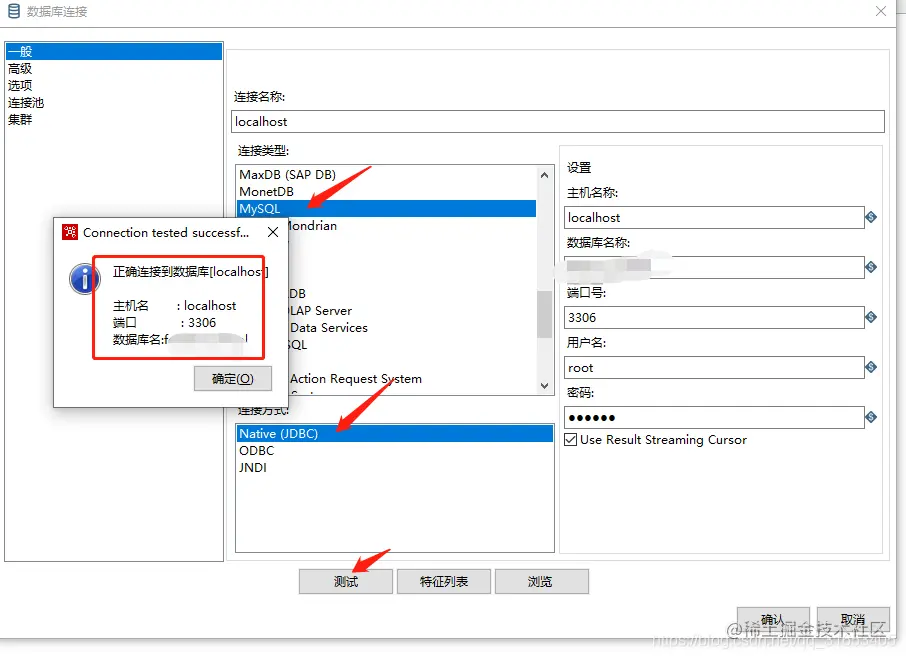This screenshot has width=906, height=659.
Task: Select the 高级 category in left list
Action: [114, 69]
